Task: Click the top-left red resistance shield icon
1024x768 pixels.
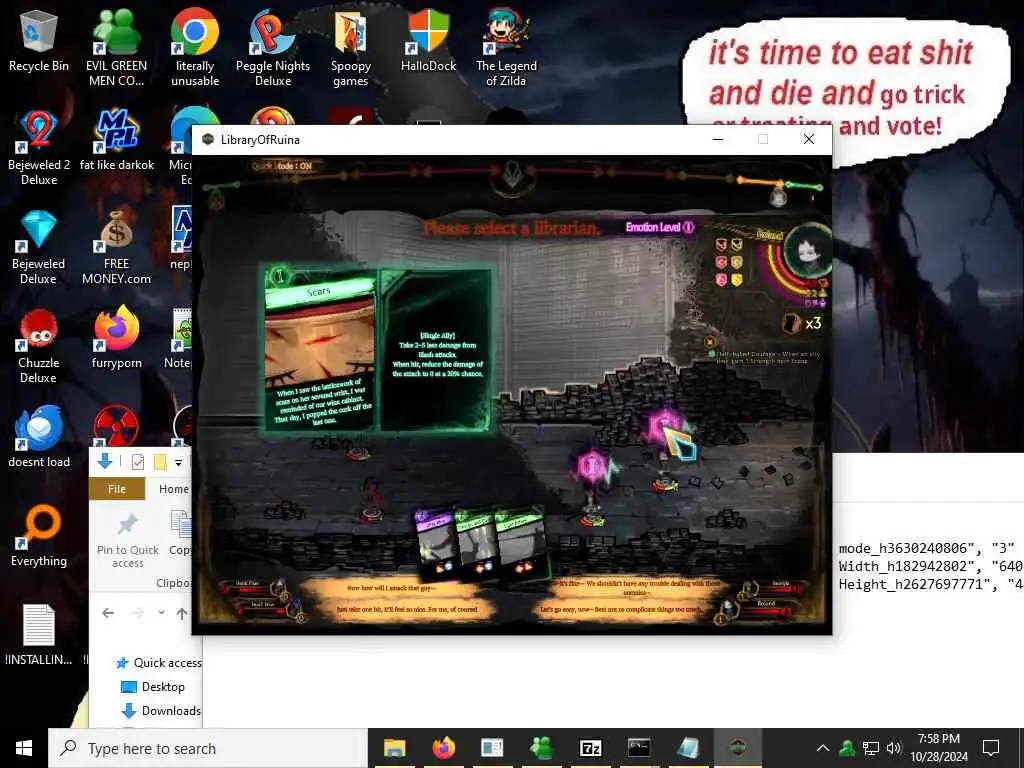Action: tap(721, 245)
